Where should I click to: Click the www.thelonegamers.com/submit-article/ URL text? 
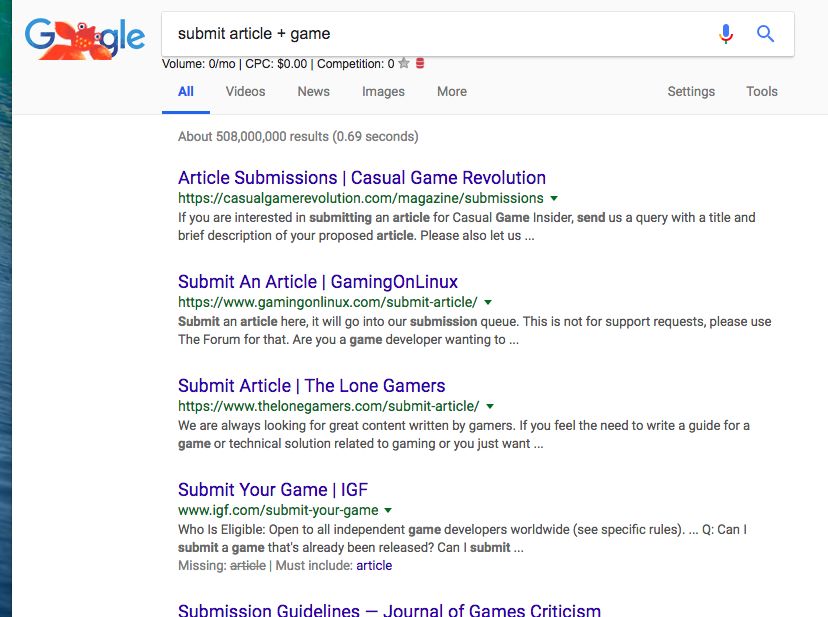[x=328, y=407]
